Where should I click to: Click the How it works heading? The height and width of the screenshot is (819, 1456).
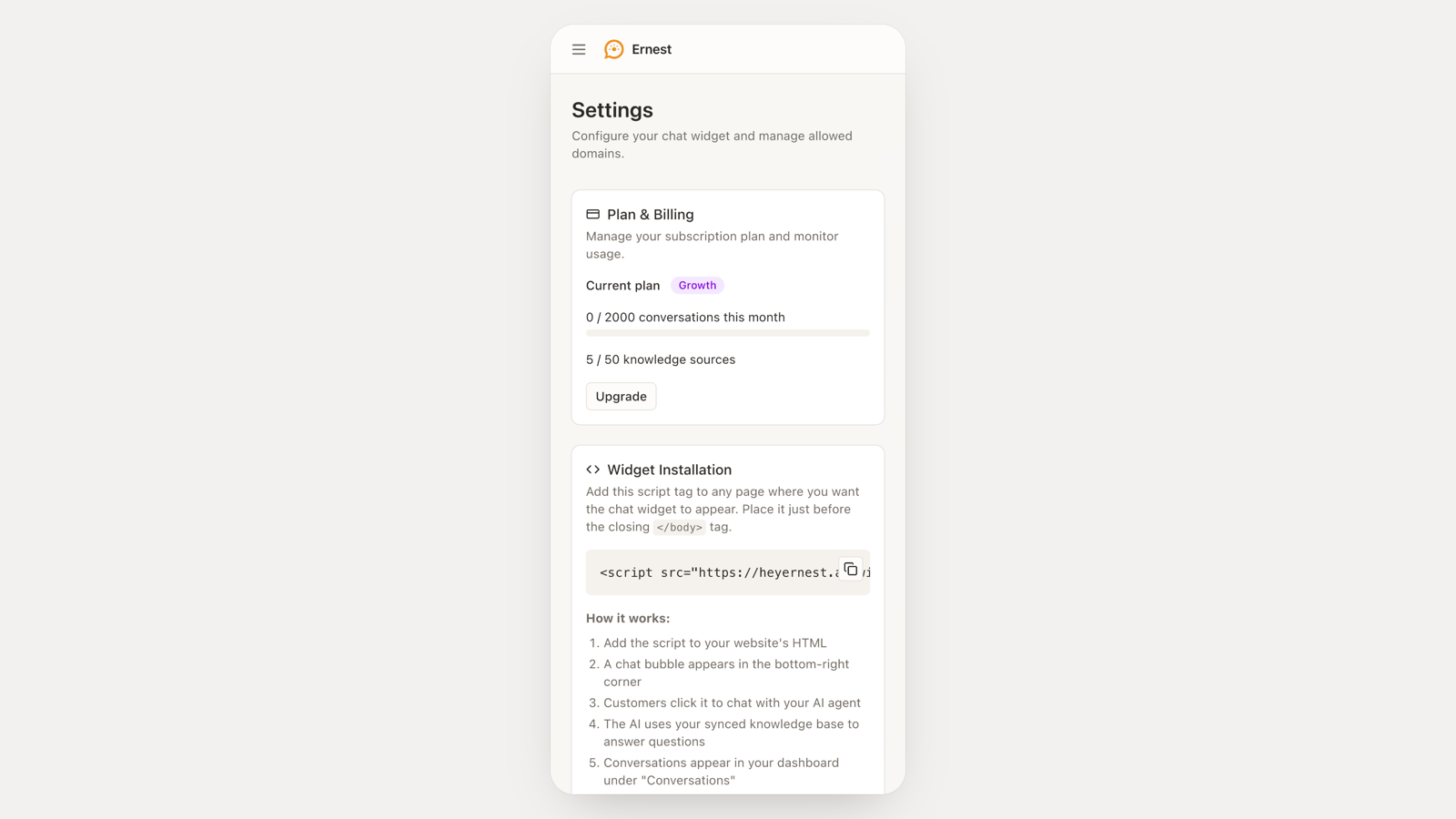coord(628,618)
